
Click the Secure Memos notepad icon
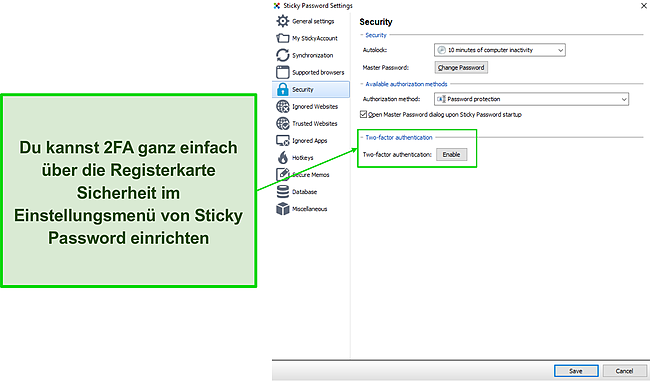(283, 175)
